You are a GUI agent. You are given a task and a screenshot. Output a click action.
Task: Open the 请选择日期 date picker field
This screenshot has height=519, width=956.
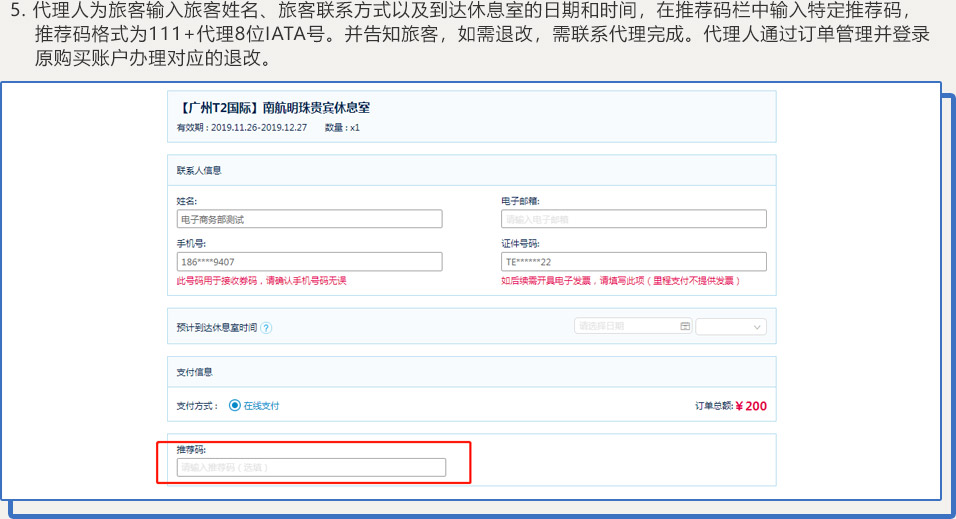click(626, 326)
